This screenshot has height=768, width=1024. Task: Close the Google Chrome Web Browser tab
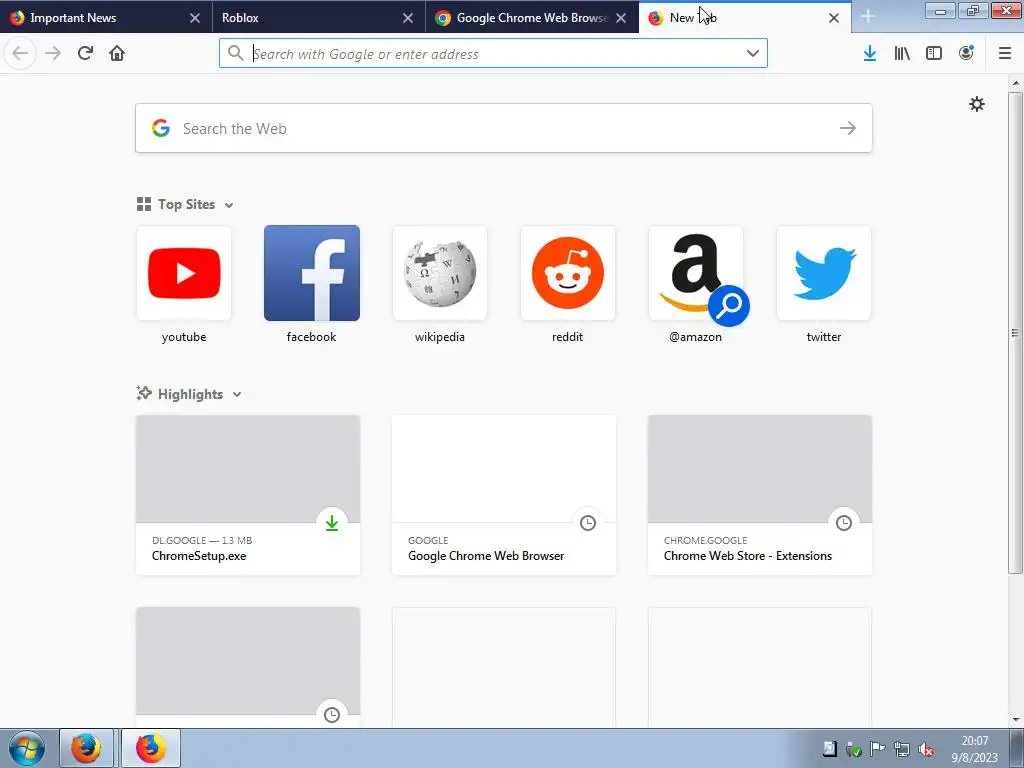[x=621, y=18]
